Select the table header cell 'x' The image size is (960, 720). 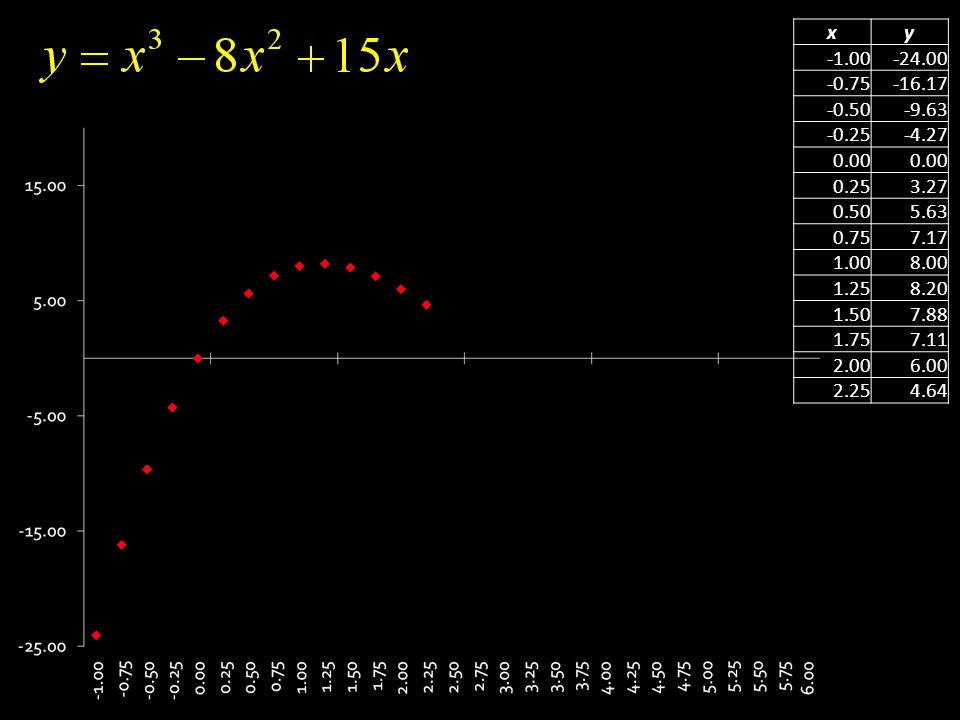(x=832, y=32)
